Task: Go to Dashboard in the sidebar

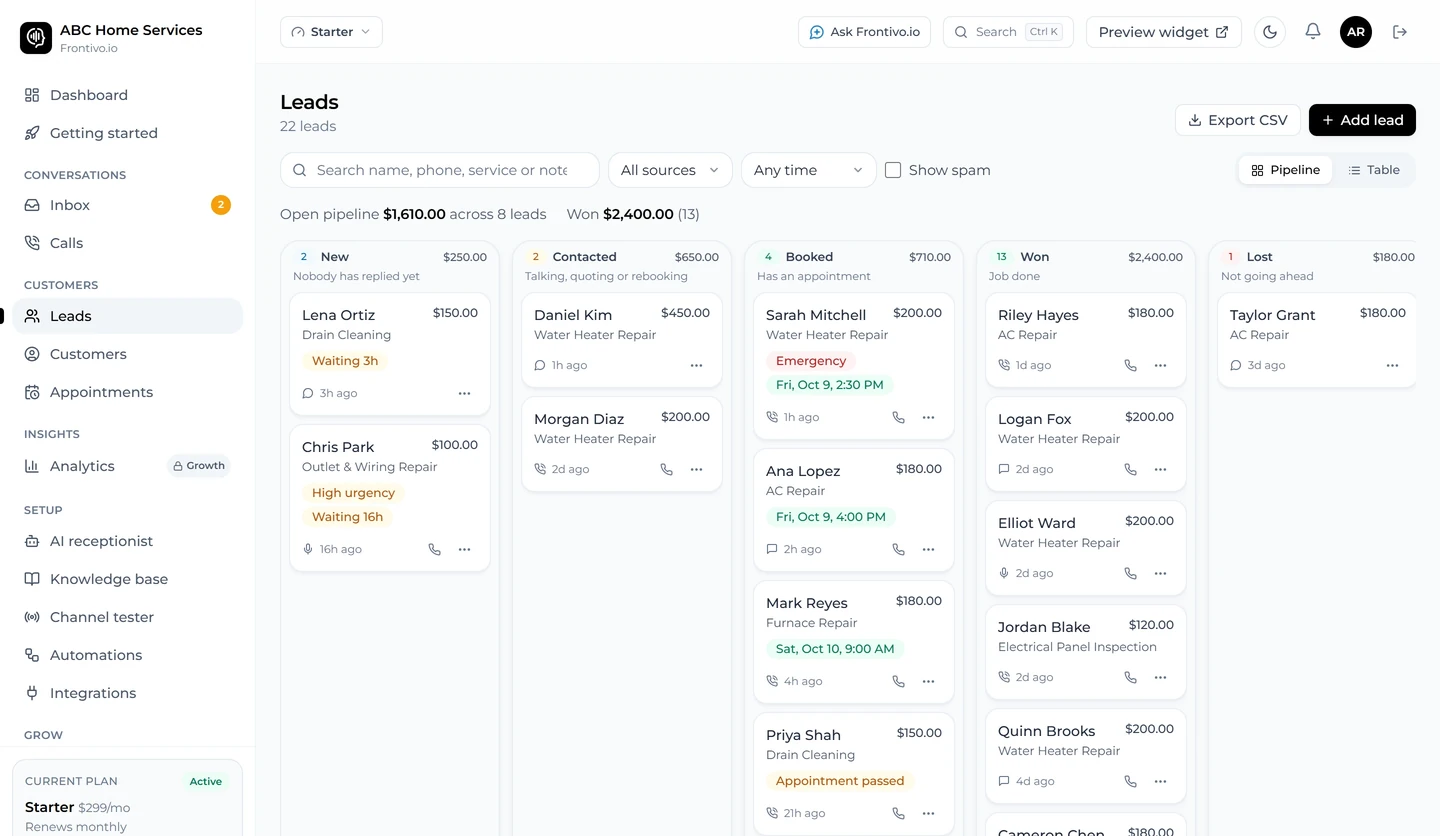Action: point(127,95)
